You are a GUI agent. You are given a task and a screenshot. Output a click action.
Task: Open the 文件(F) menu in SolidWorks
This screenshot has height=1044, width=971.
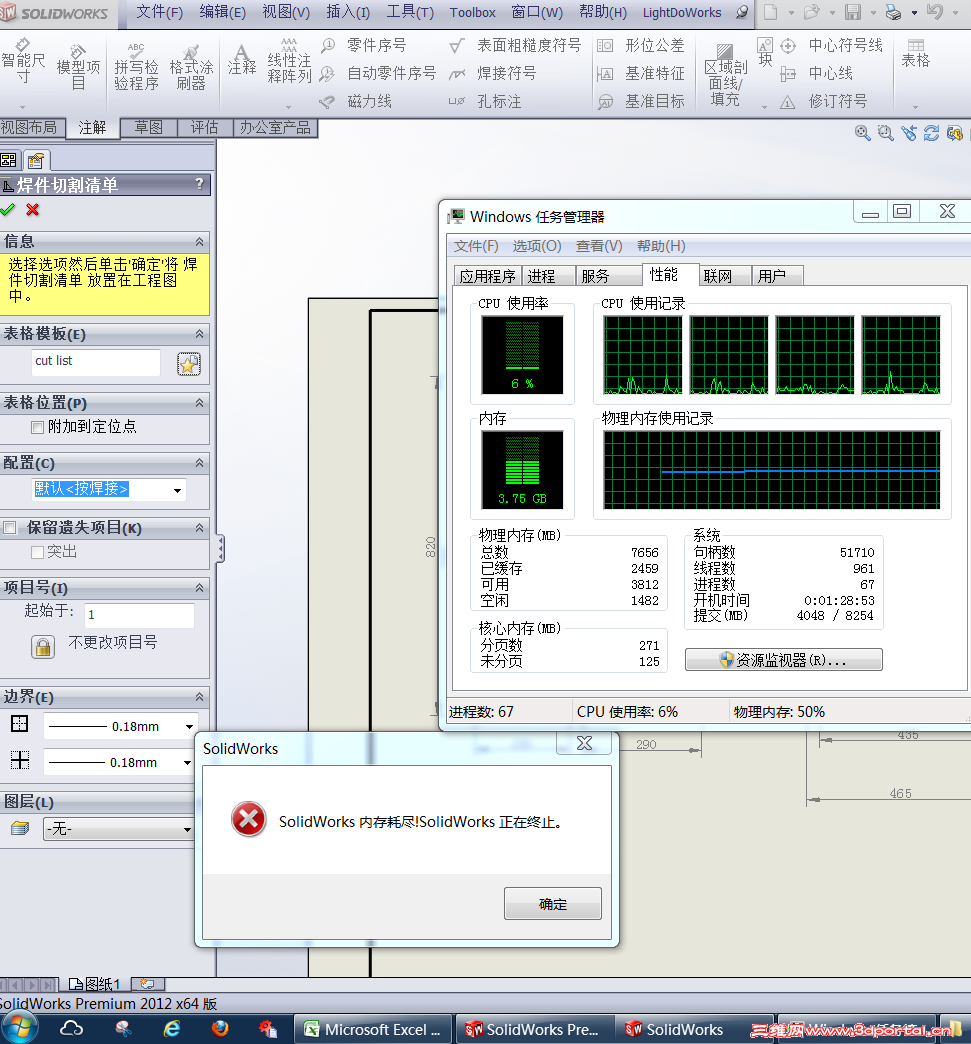(159, 12)
